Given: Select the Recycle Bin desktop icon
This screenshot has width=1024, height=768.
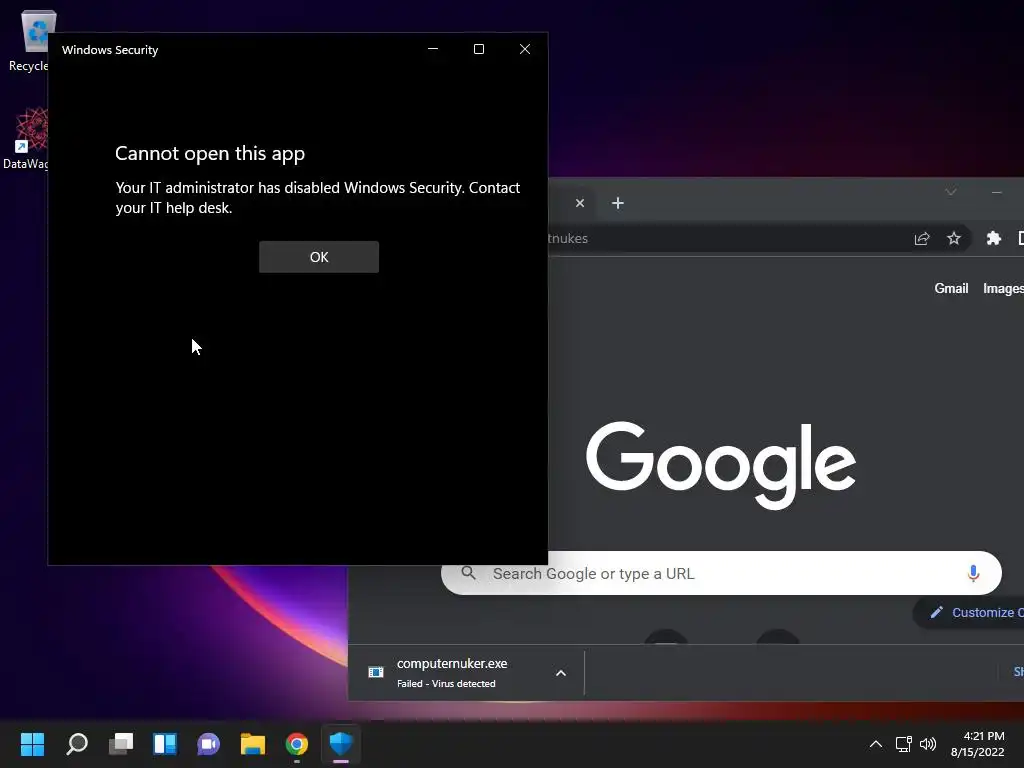Looking at the screenshot, I should 29,40.
